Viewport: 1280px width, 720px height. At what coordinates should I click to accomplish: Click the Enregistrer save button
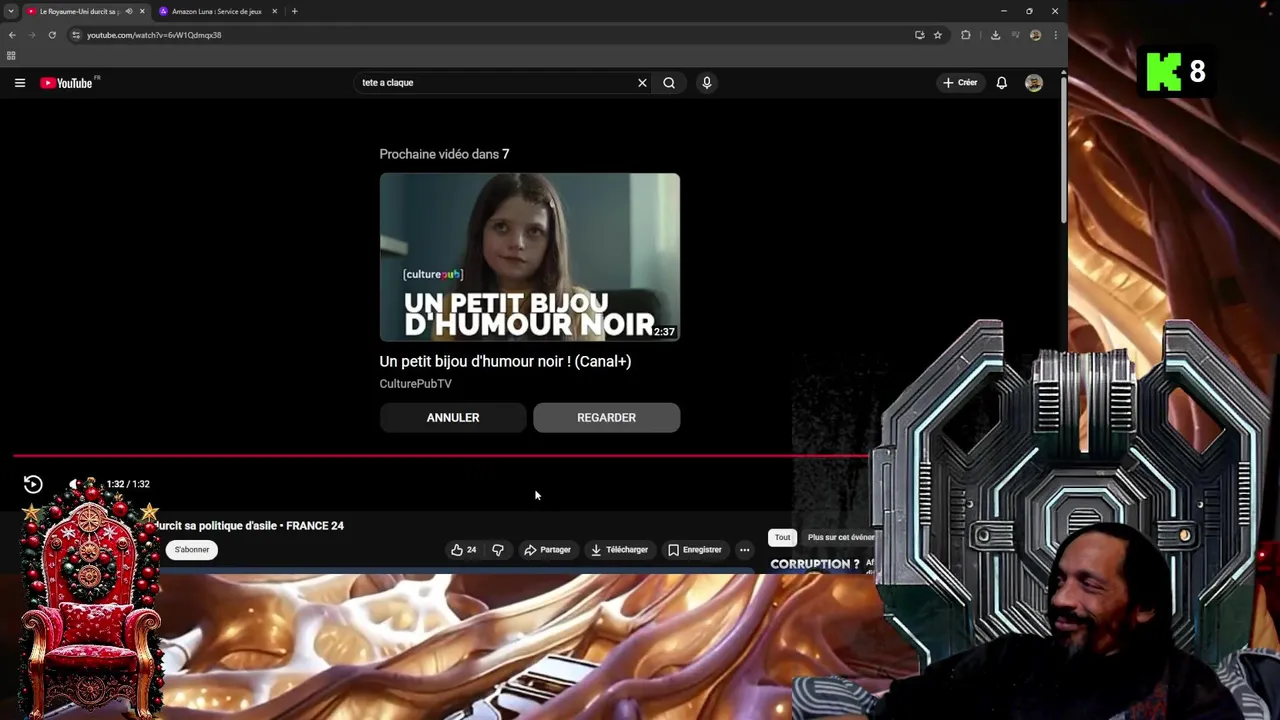coord(694,550)
